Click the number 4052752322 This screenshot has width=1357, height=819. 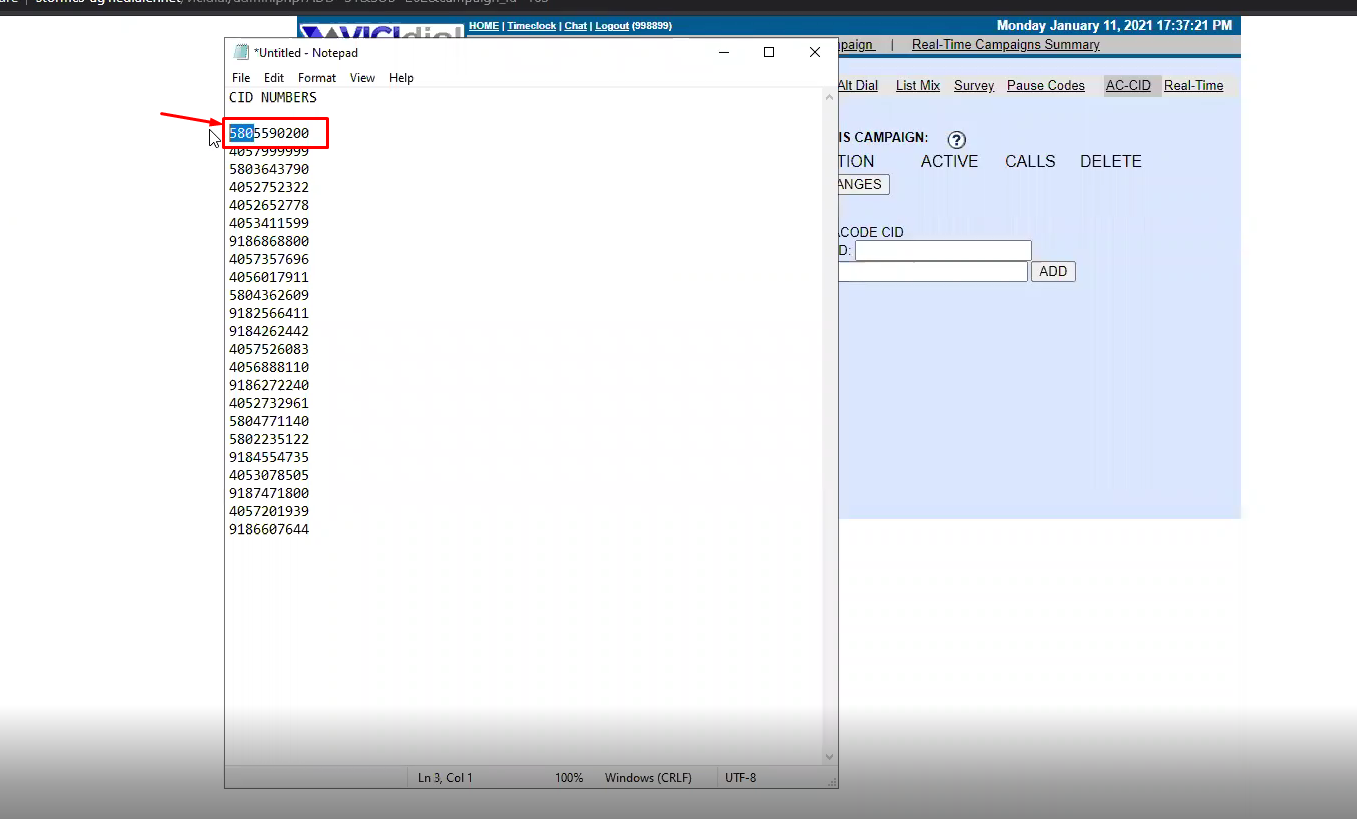pyautogui.click(x=269, y=187)
